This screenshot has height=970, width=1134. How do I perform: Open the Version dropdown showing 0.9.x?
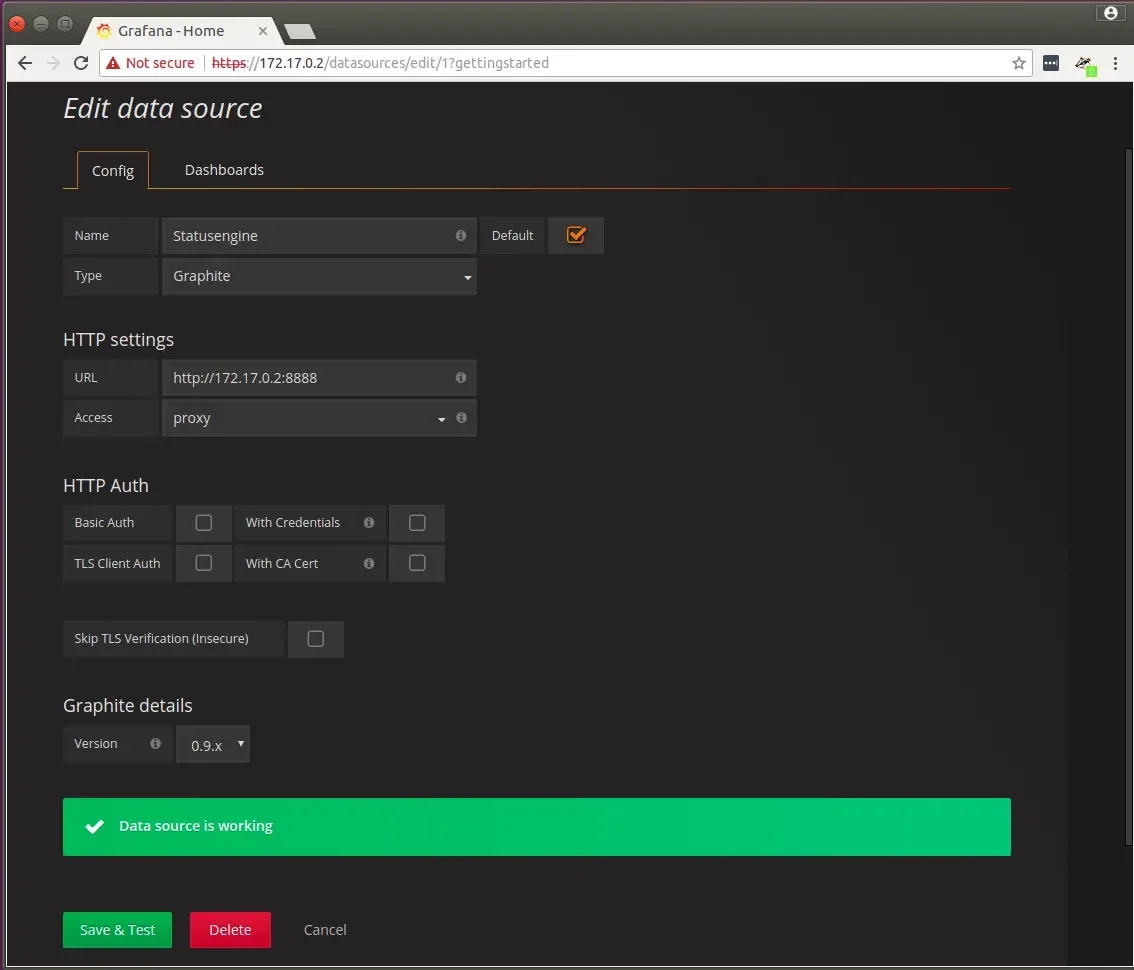[x=213, y=744]
